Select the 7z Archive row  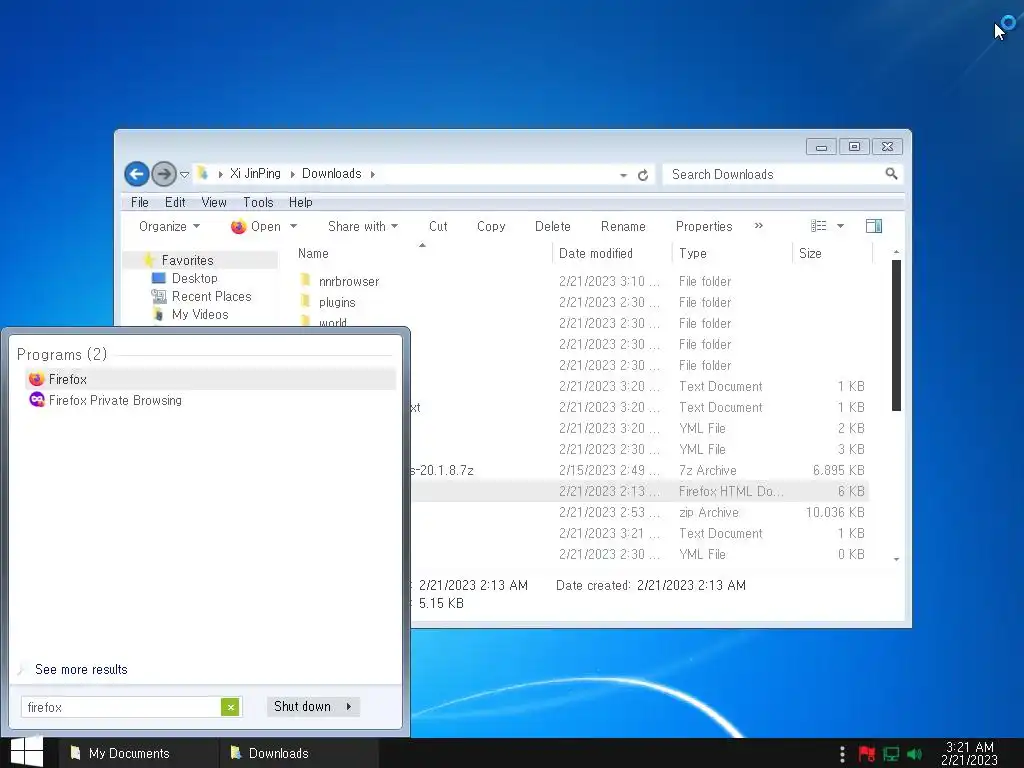640,470
